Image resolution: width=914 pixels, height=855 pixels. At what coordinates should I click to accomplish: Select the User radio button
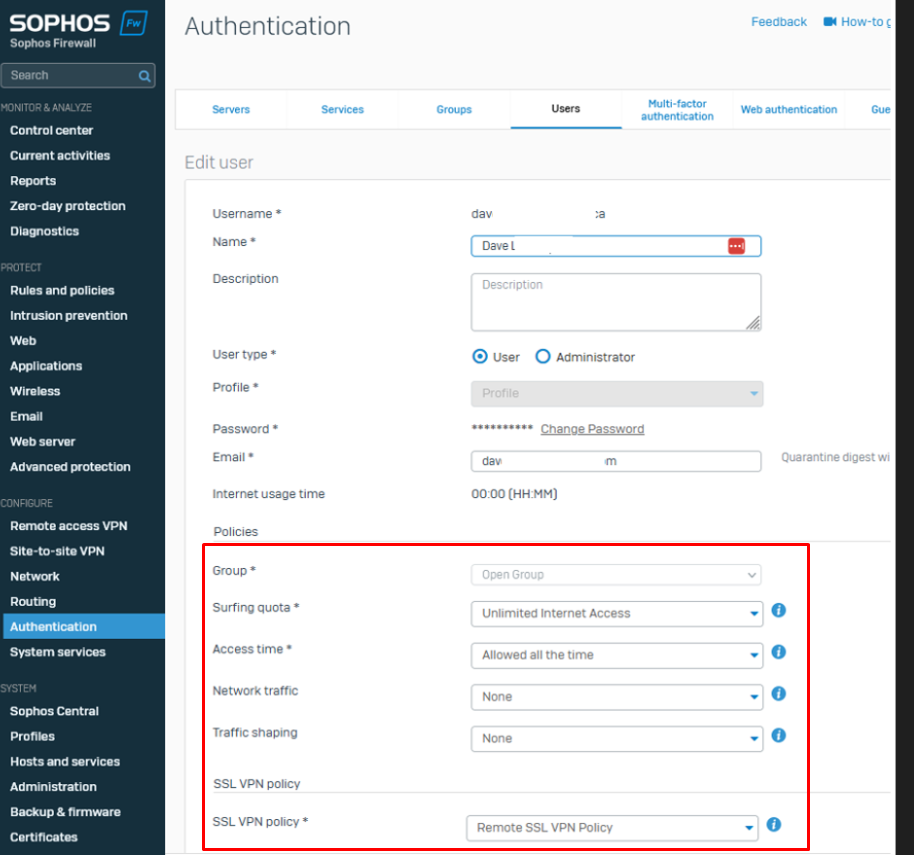480,357
